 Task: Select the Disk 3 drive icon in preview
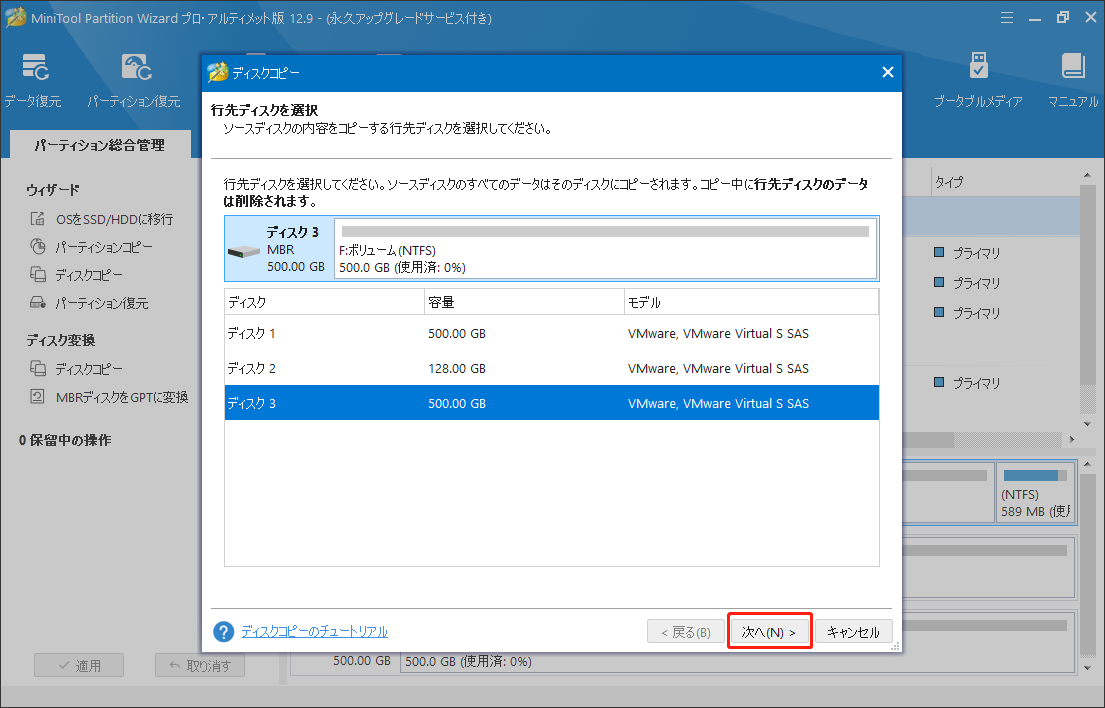(244, 251)
